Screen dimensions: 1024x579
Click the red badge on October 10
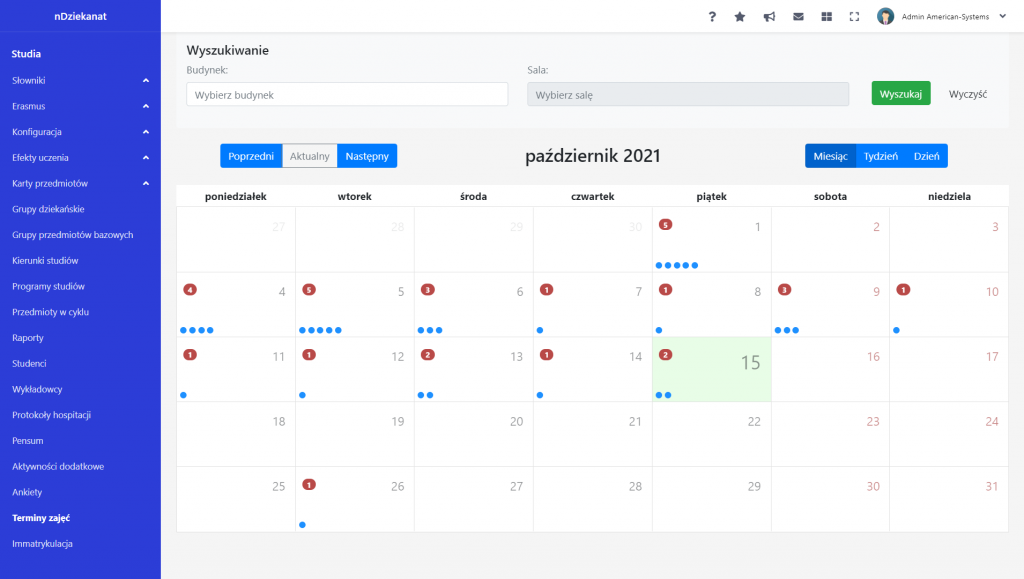click(x=903, y=289)
